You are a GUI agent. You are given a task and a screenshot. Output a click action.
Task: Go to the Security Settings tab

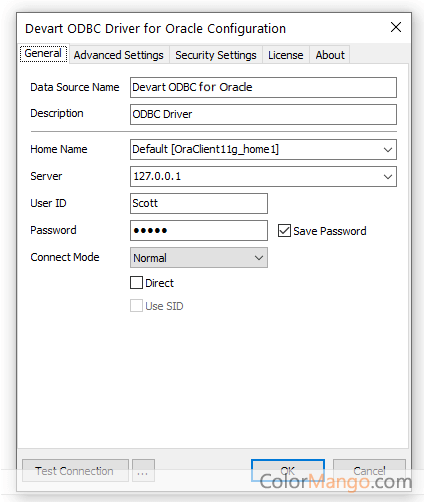tap(216, 55)
